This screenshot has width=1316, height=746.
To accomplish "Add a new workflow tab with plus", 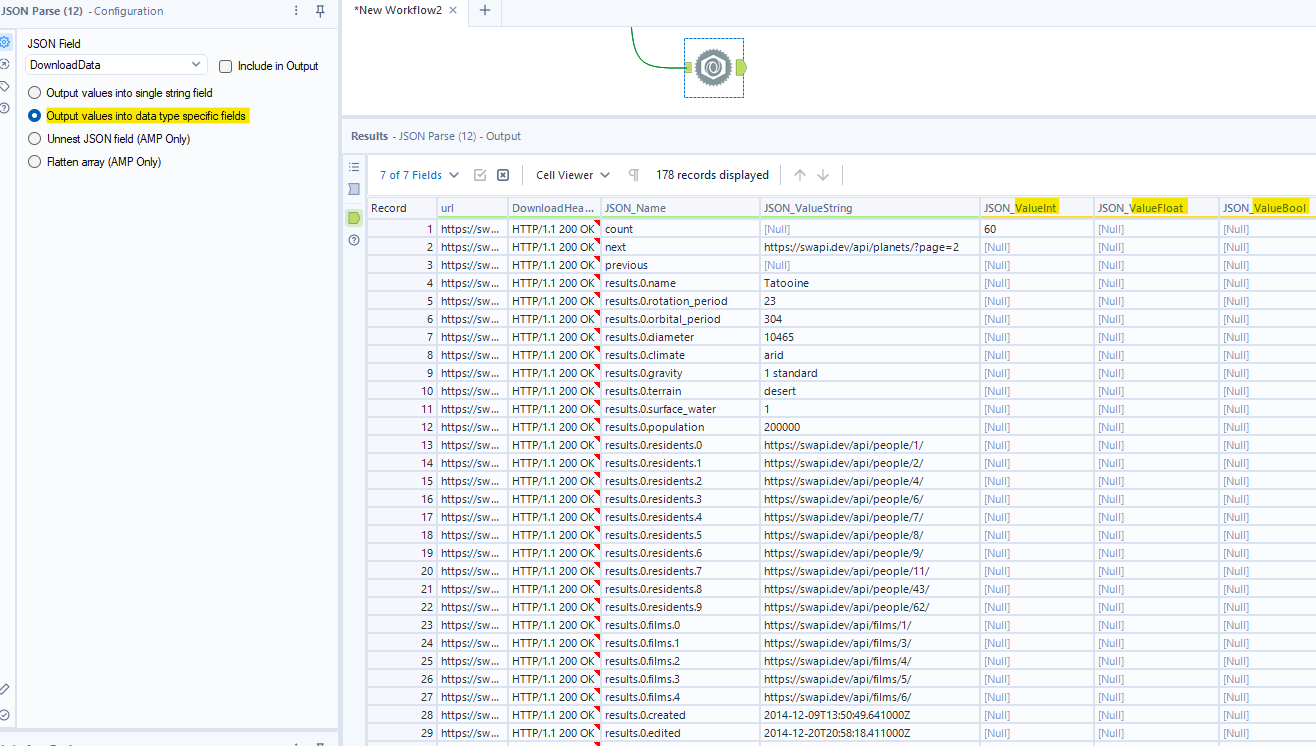I will pyautogui.click(x=485, y=10).
